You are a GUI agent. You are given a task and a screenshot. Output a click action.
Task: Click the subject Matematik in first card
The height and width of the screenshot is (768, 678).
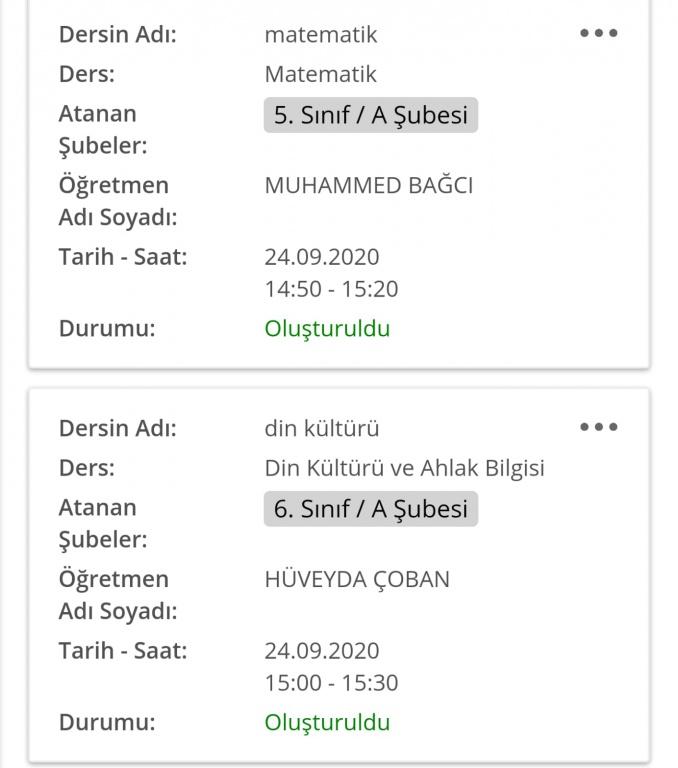coord(320,74)
